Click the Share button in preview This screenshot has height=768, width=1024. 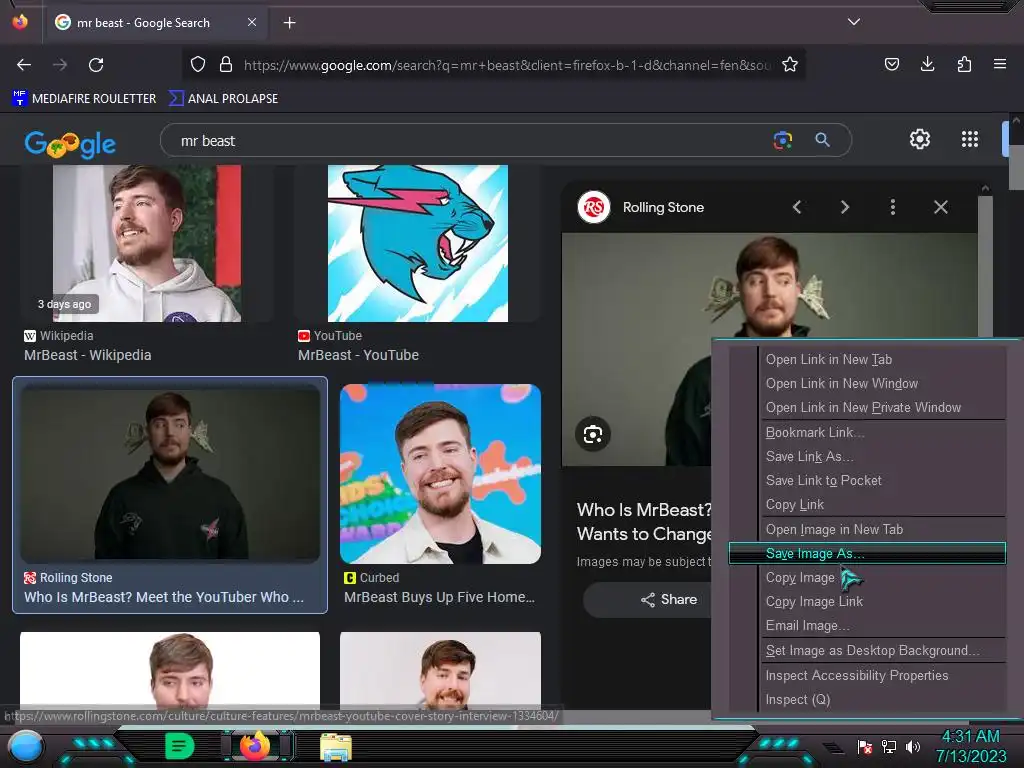[x=669, y=600]
